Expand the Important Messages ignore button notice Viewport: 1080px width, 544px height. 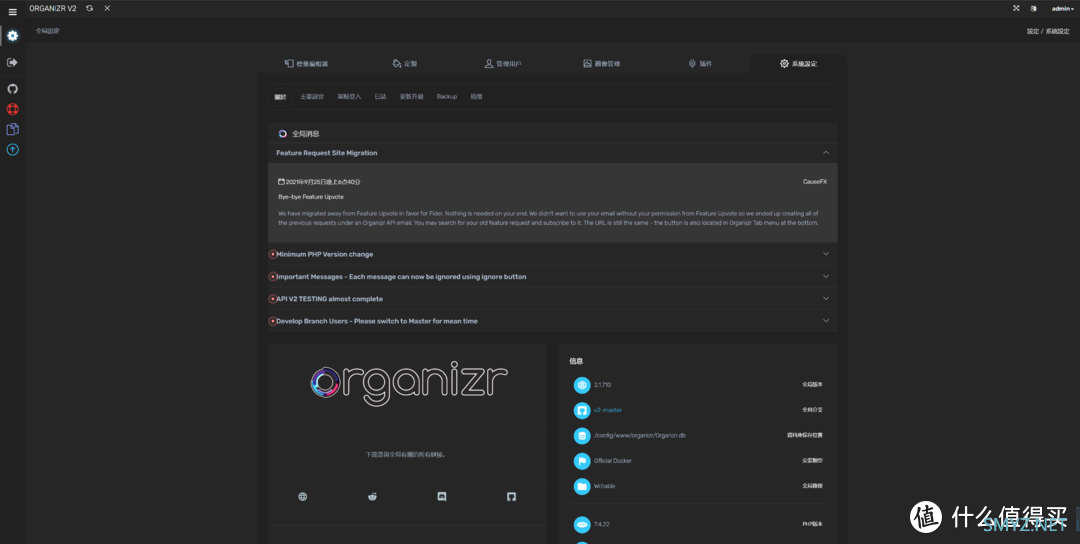pyautogui.click(x=826, y=277)
